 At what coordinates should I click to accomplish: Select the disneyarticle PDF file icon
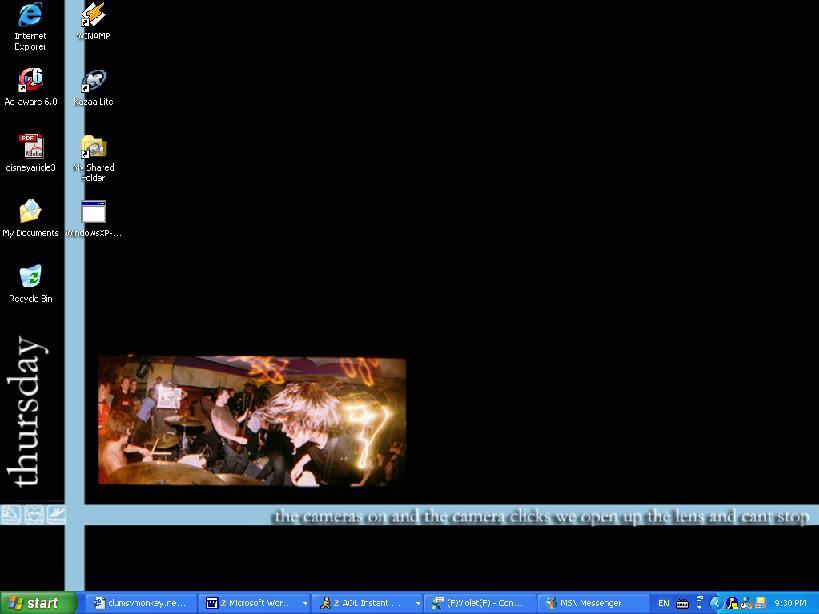(x=30, y=148)
